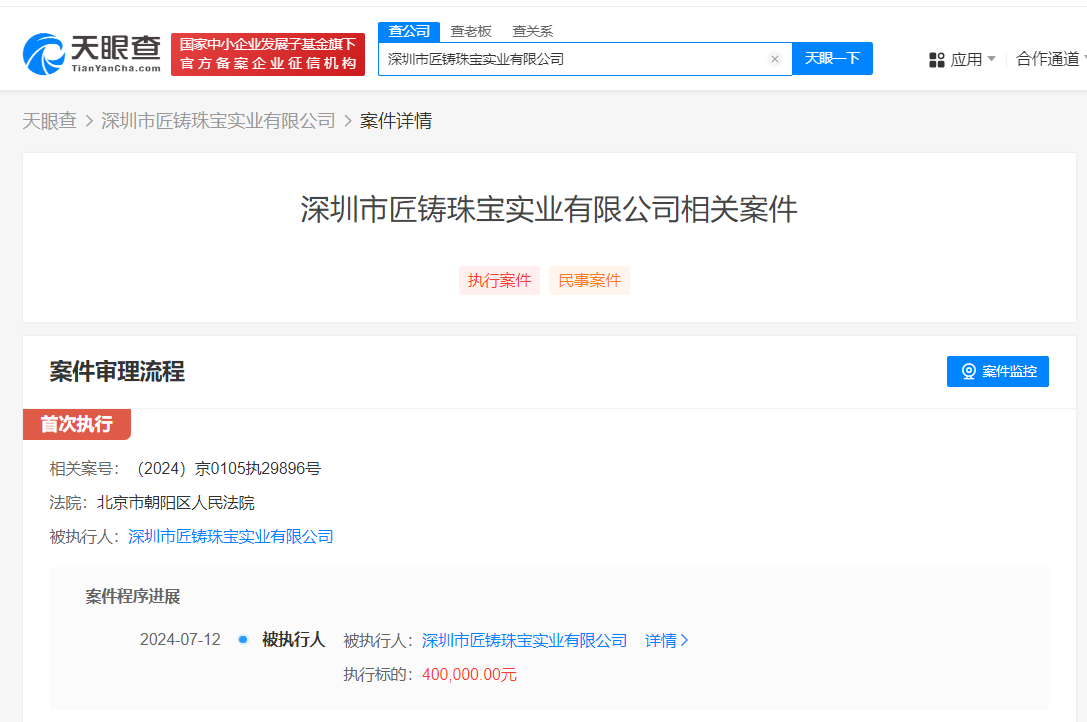Open the 合作通道 dropdown
The width and height of the screenshot is (1087, 722).
[1048, 59]
